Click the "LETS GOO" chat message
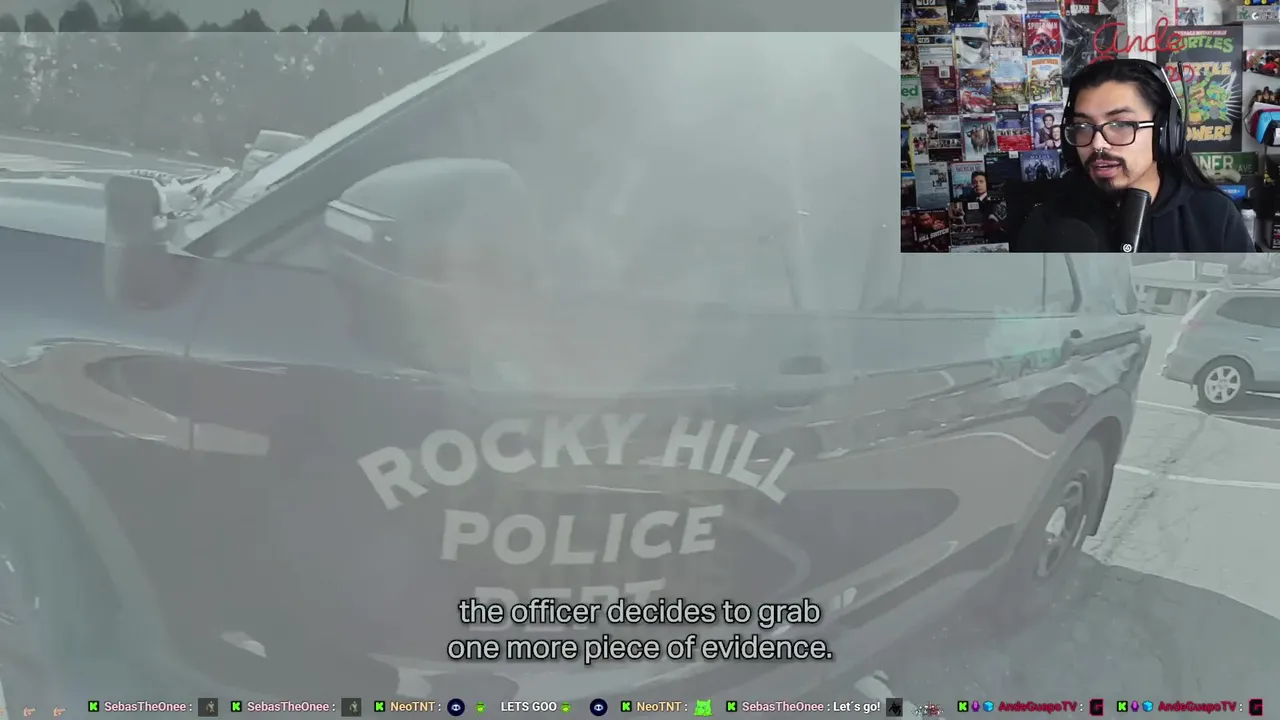The image size is (1280, 720). (x=528, y=707)
